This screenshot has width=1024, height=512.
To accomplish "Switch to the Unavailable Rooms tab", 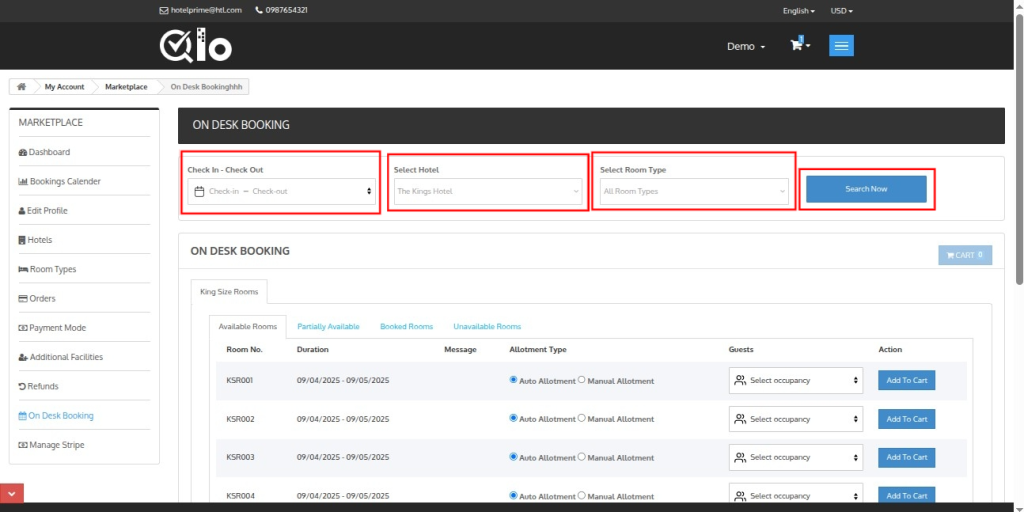I will coord(487,327).
